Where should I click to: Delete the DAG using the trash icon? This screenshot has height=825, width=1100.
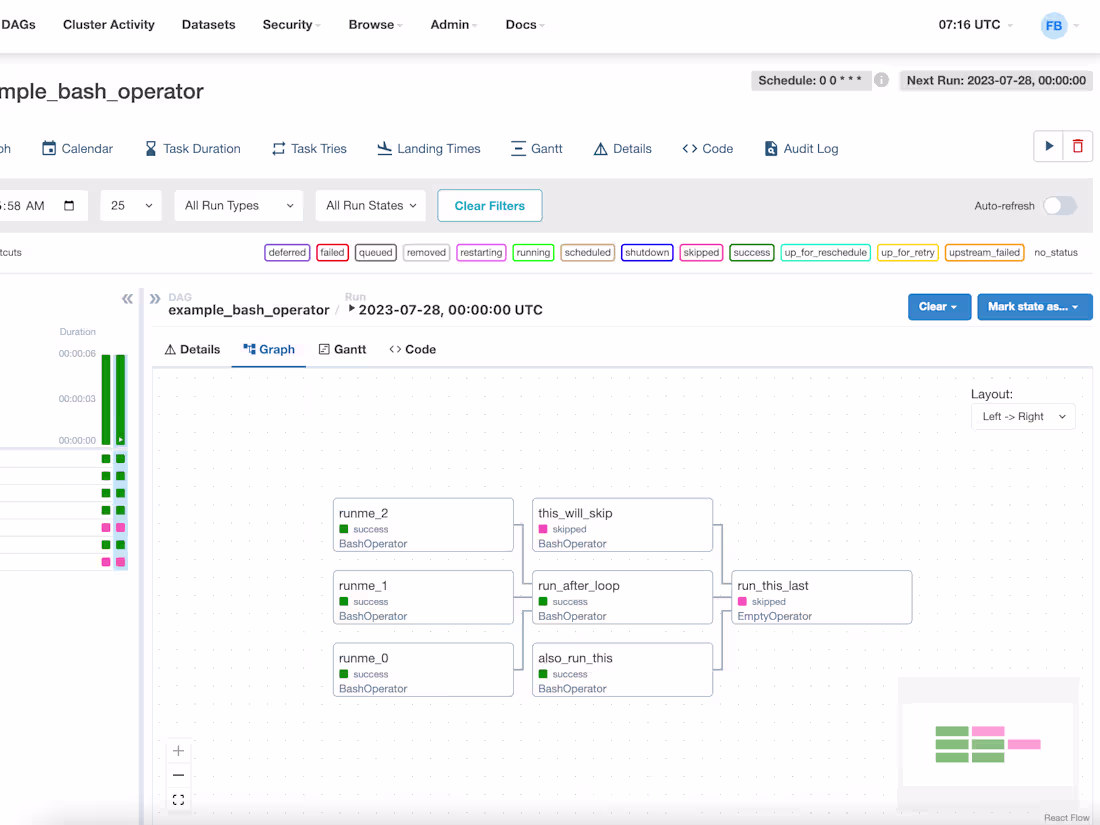[x=1078, y=145]
